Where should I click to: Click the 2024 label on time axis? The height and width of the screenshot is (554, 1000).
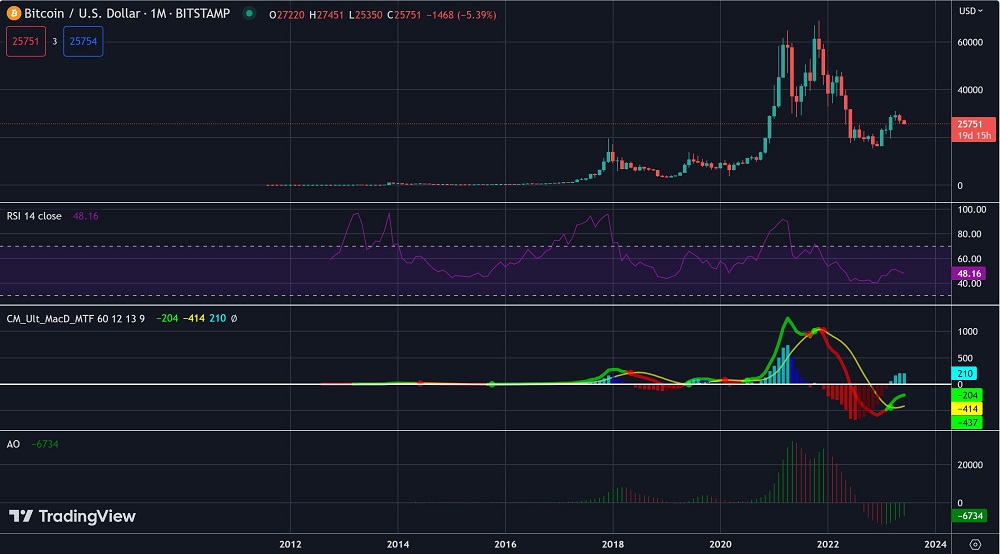tap(936, 544)
